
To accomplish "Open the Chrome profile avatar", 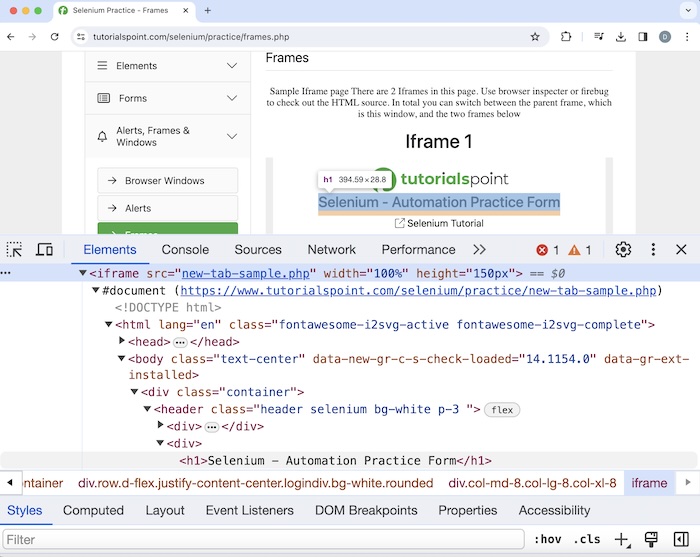I will point(665,37).
